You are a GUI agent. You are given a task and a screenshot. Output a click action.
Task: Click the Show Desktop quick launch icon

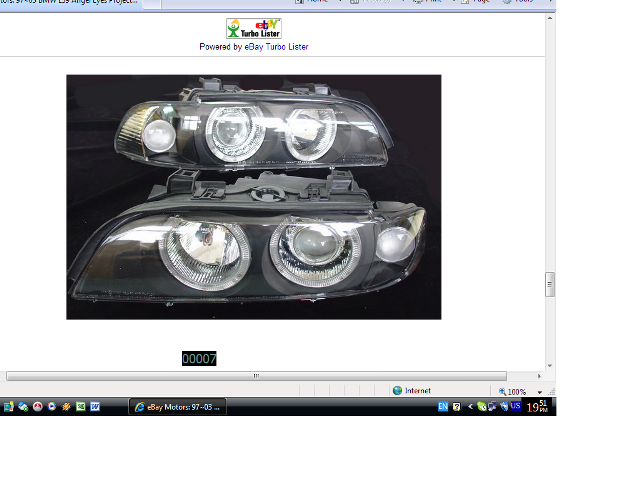tap(9, 407)
